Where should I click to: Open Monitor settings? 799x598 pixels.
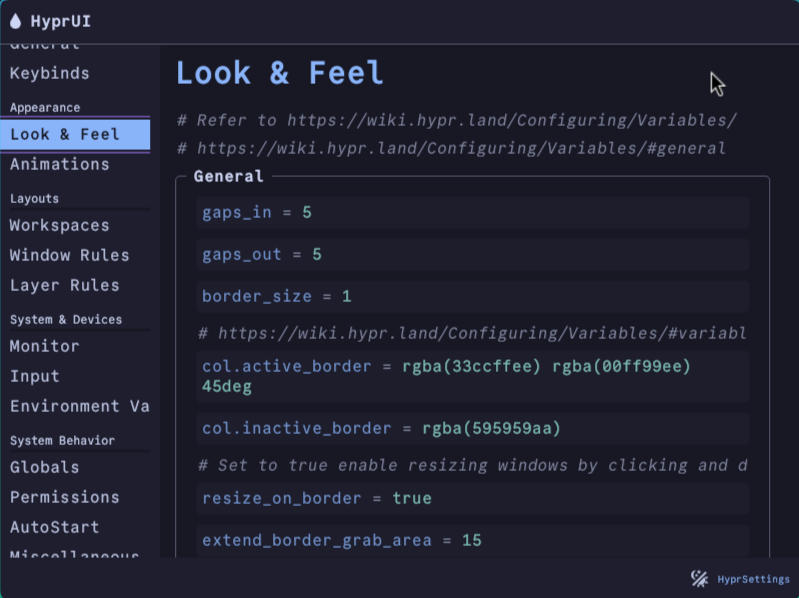[44, 346]
